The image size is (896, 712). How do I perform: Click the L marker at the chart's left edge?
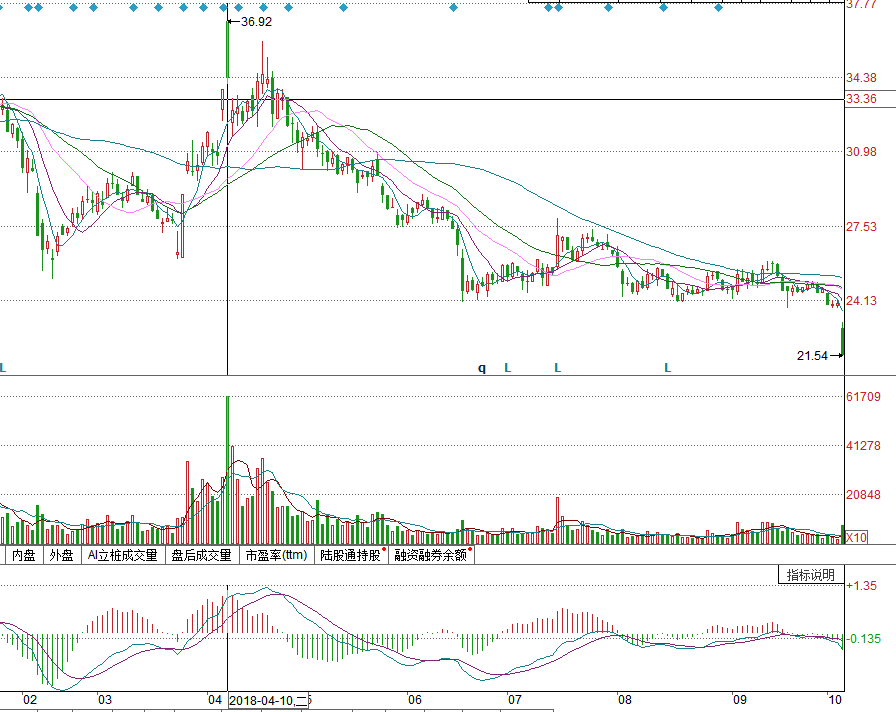pyautogui.click(x=2, y=367)
